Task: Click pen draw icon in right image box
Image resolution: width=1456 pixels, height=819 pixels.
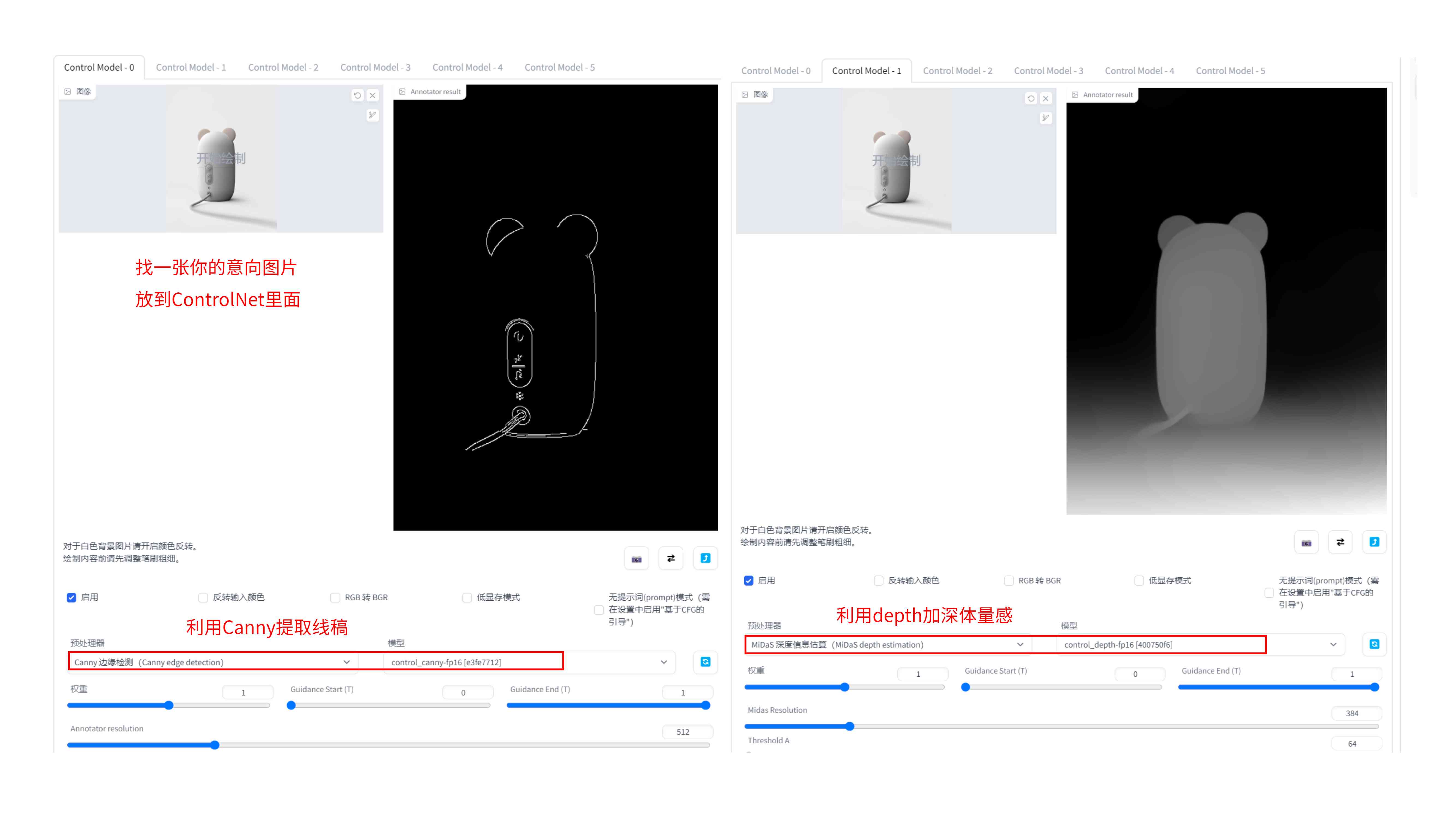Action: tap(1045, 118)
